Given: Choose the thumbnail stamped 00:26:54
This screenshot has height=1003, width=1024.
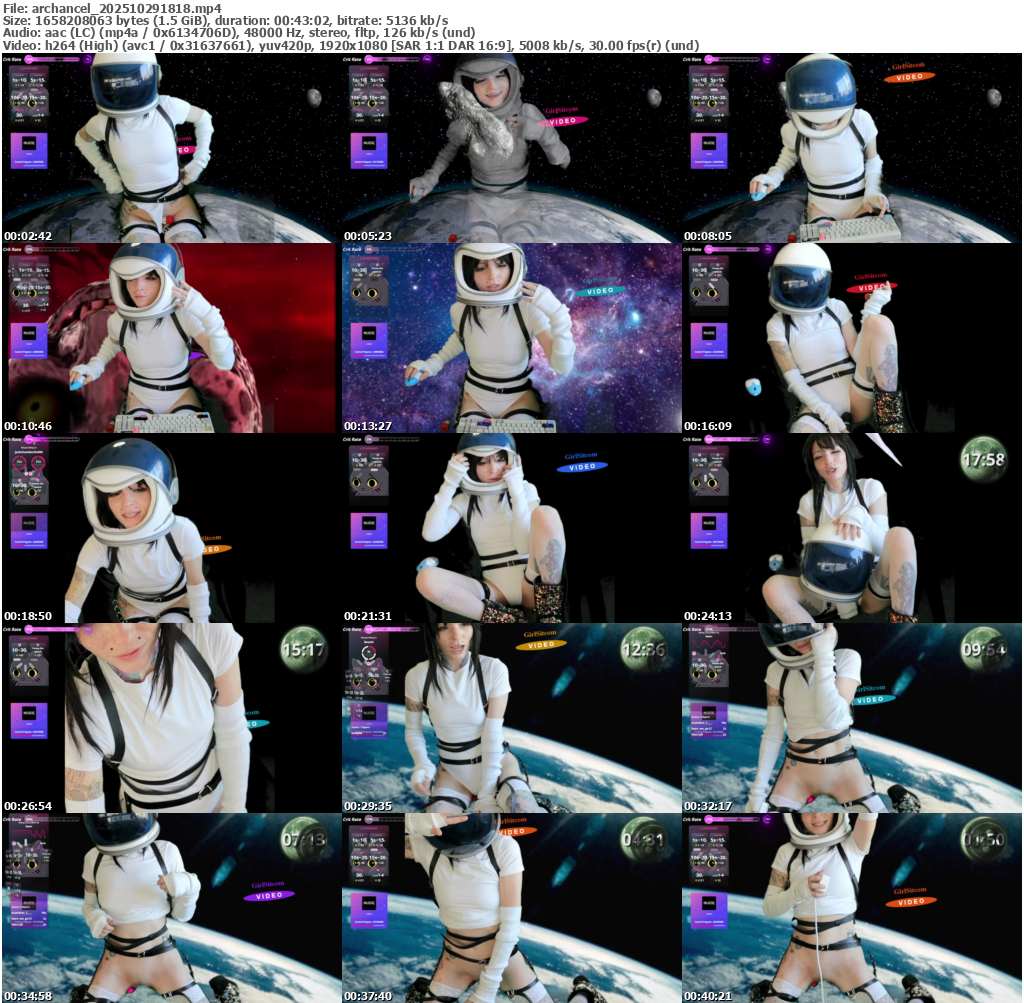Looking at the screenshot, I should (171, 718).
